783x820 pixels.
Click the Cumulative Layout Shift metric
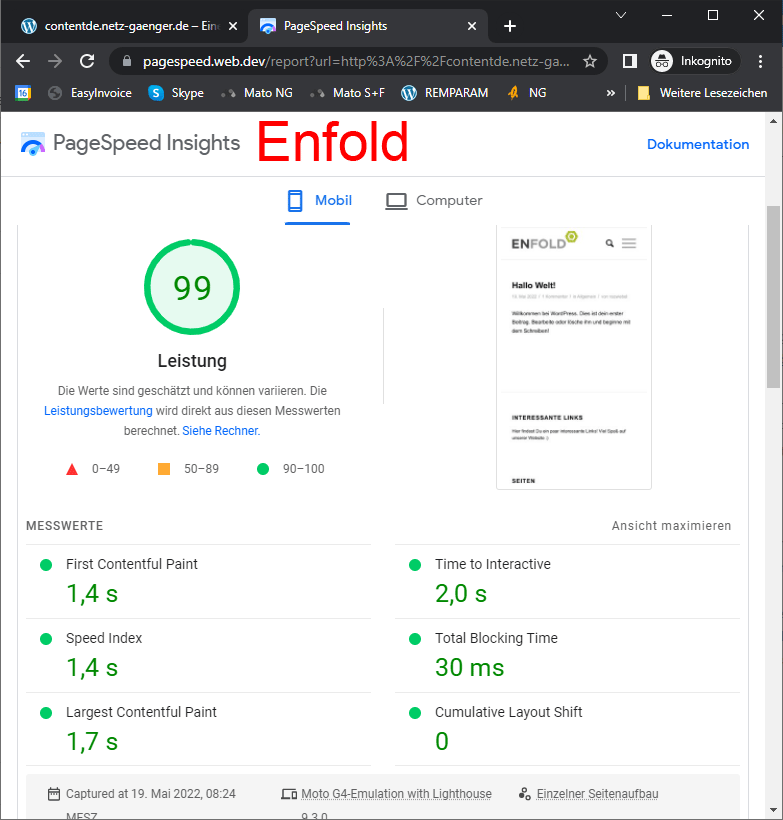pos(568,730)
